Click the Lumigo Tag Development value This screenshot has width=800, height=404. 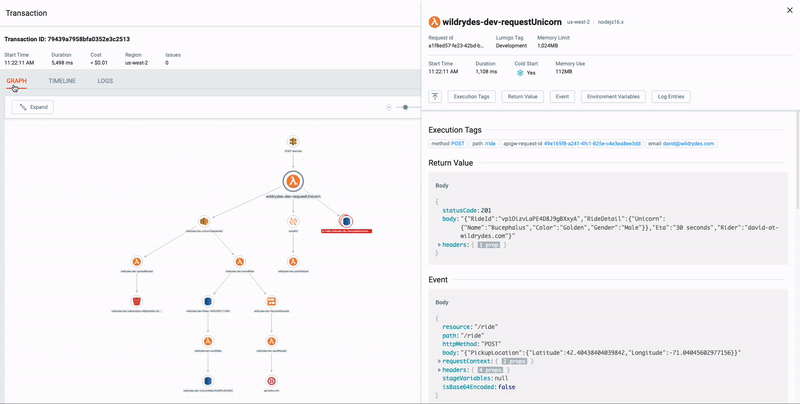point(511,45)
